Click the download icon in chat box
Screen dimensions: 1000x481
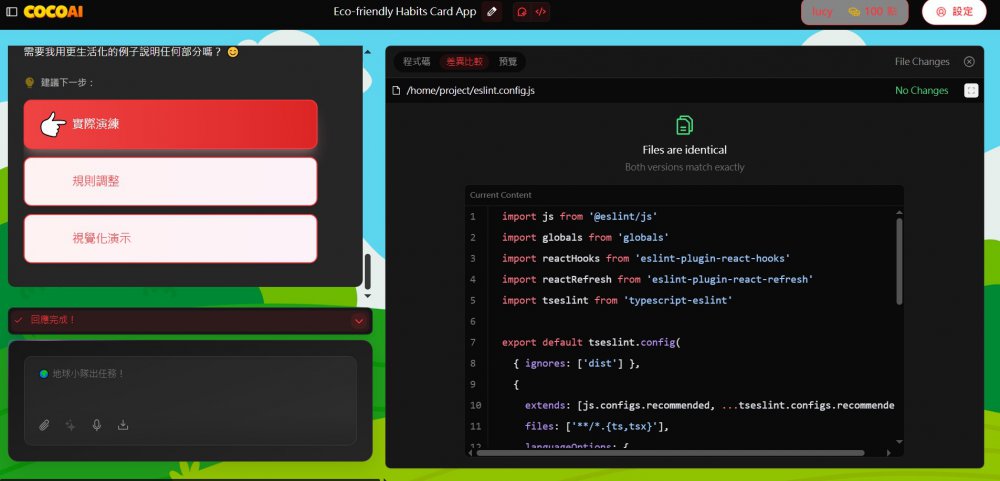(x=123, y=425)
